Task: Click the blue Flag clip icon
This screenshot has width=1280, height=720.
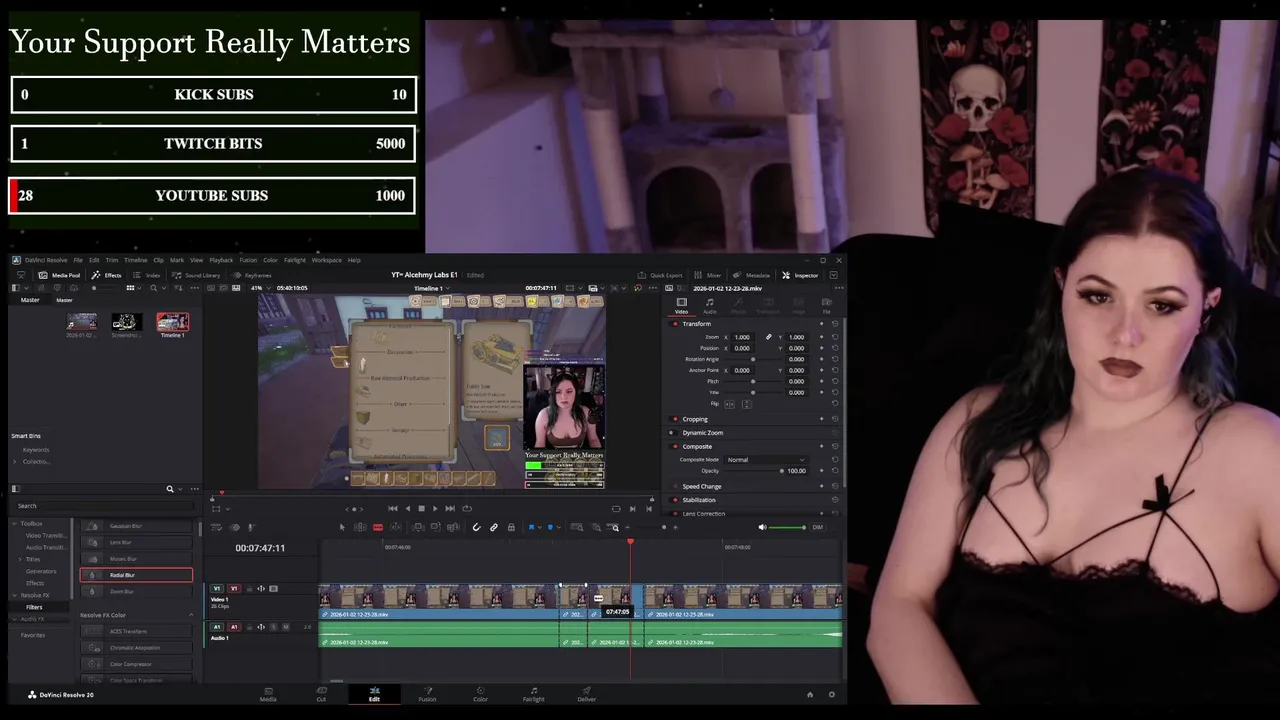Action: point(531,527)
